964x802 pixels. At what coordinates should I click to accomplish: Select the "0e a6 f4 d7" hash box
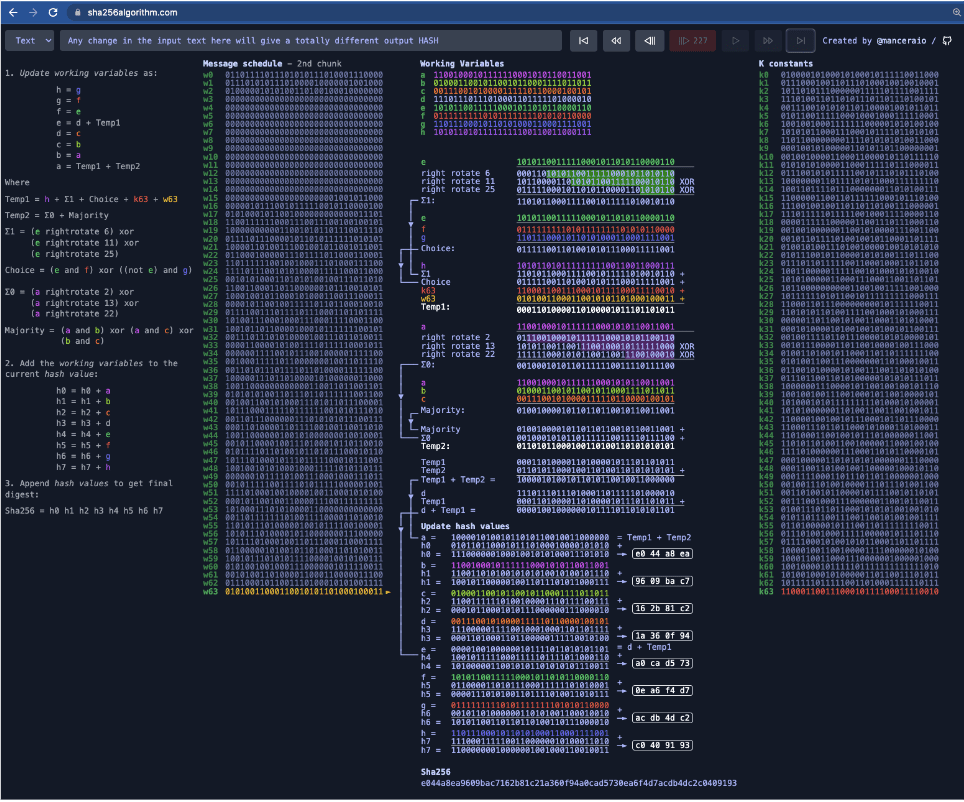pos(662,691)
